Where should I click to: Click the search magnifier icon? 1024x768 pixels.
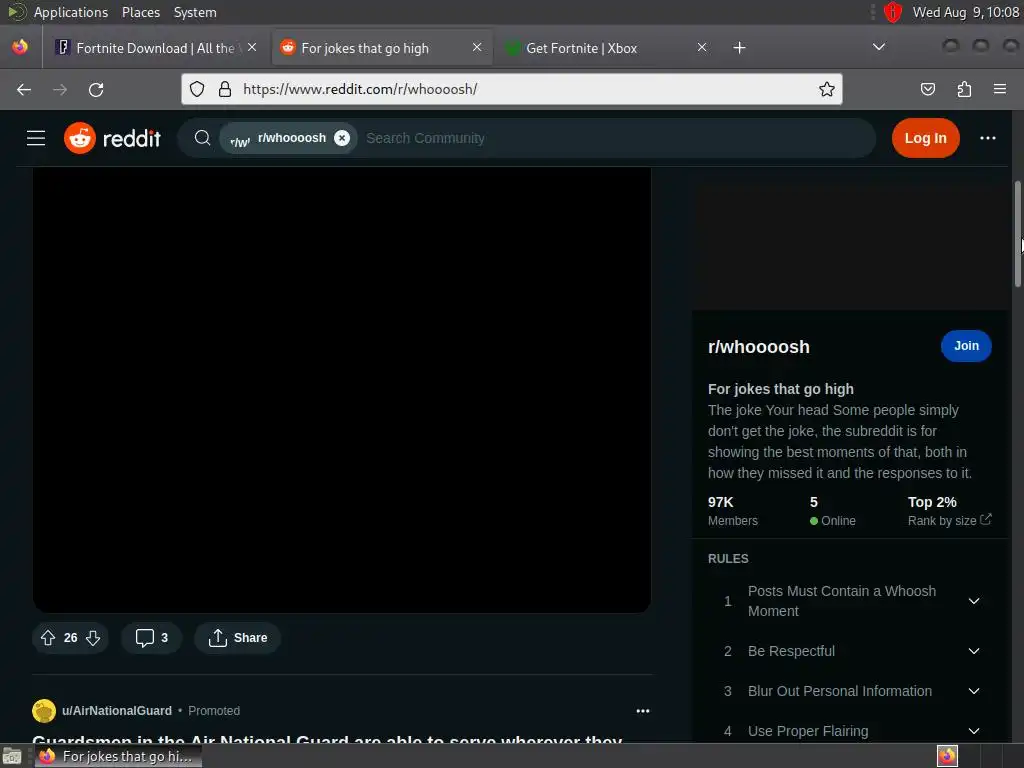[x=202, y=138]
